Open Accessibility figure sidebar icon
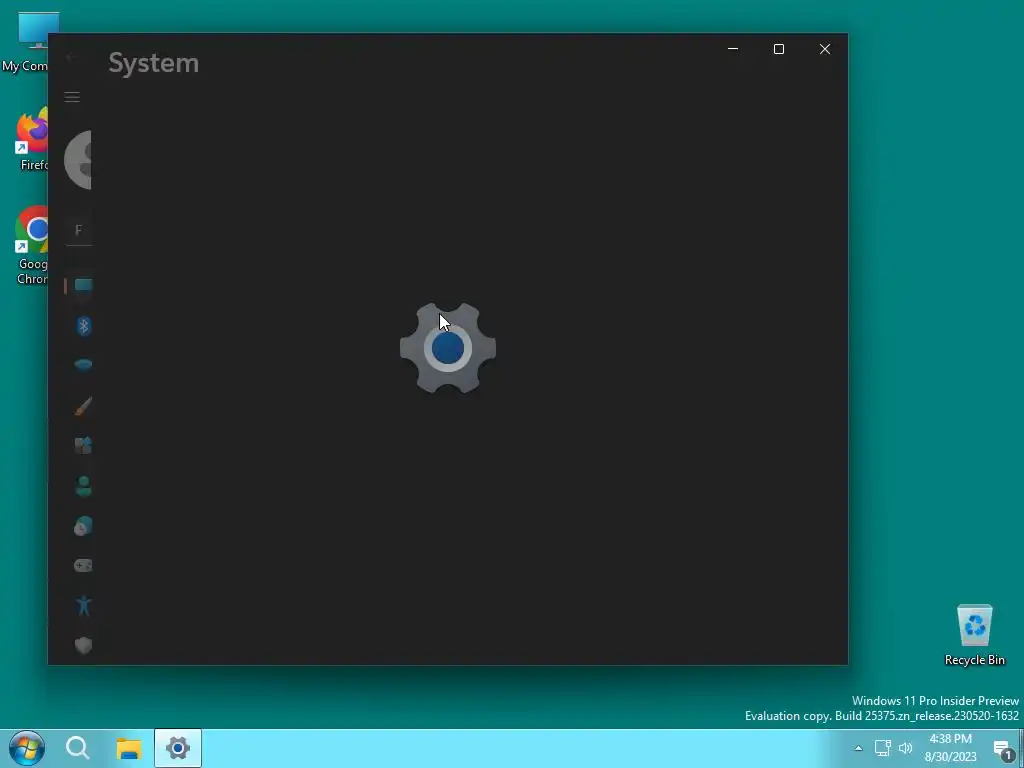 point(84,605)
